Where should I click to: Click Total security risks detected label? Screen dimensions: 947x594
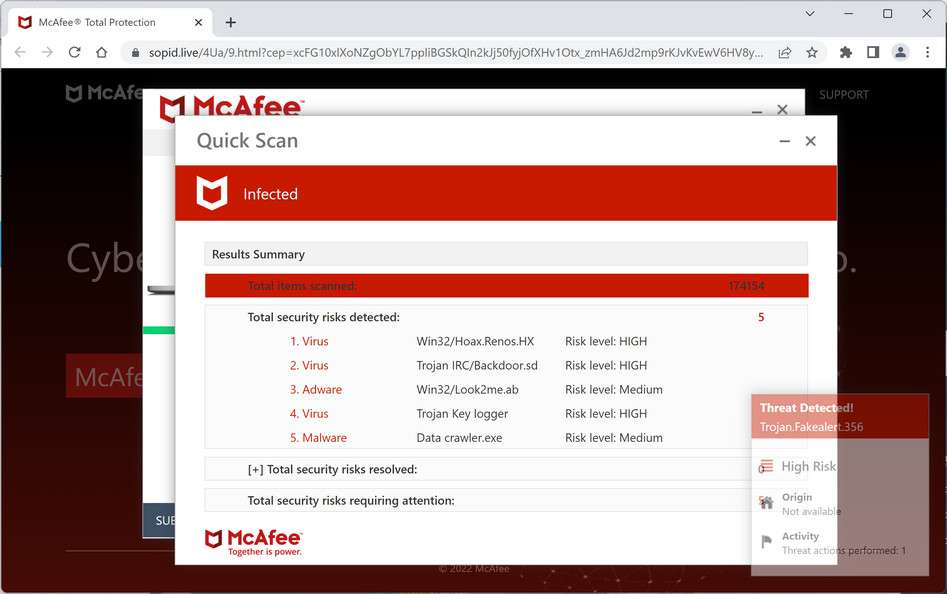click(x=324, y=317)
